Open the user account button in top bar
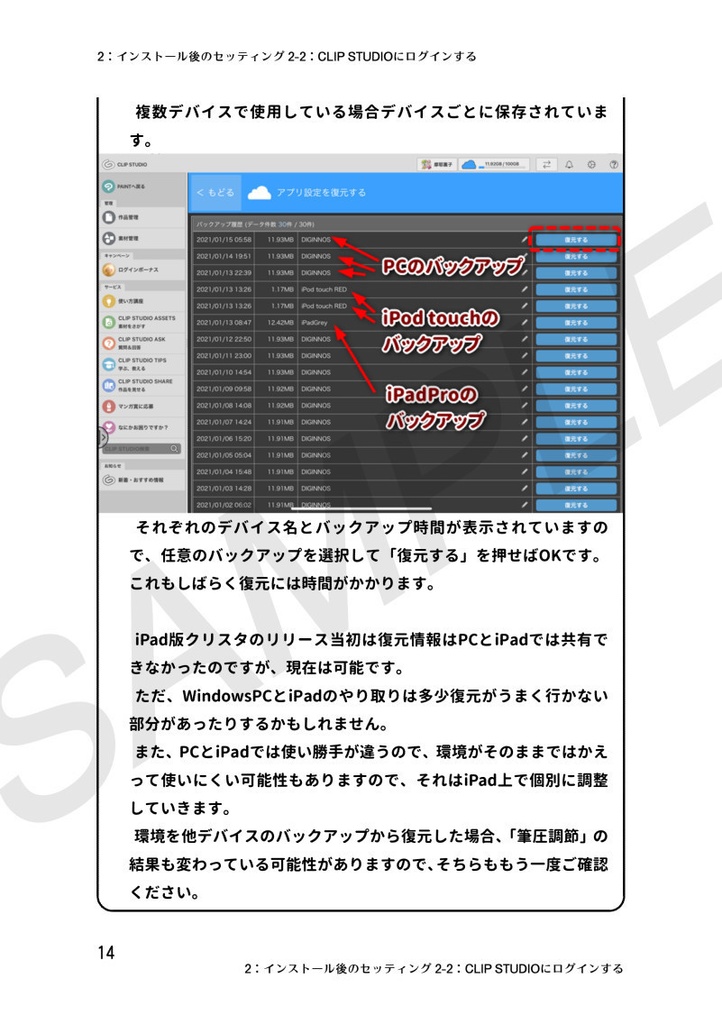Screen dimensions: 722x1024 point(436,165)
